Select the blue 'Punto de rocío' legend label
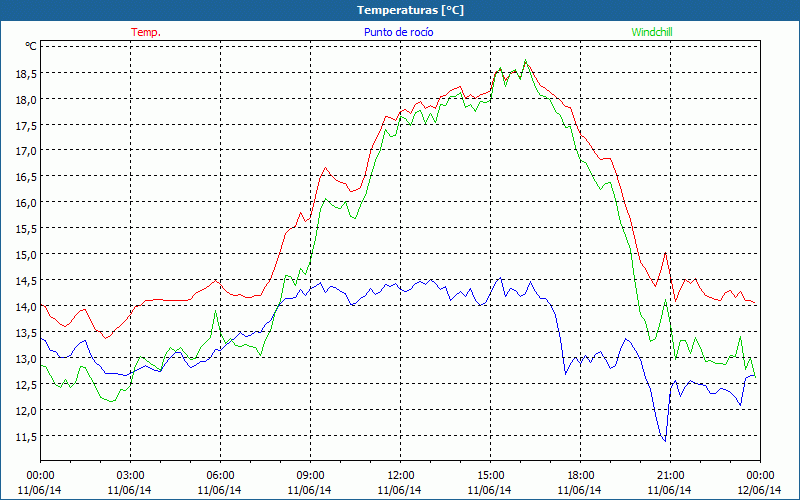The width and height of the screenshot is (800, 500). [398, 32]
